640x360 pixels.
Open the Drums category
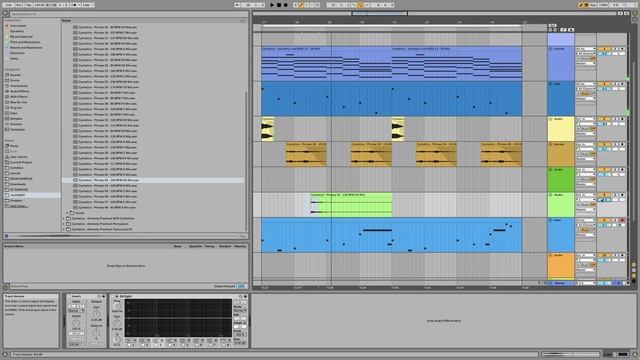(15, 80)
